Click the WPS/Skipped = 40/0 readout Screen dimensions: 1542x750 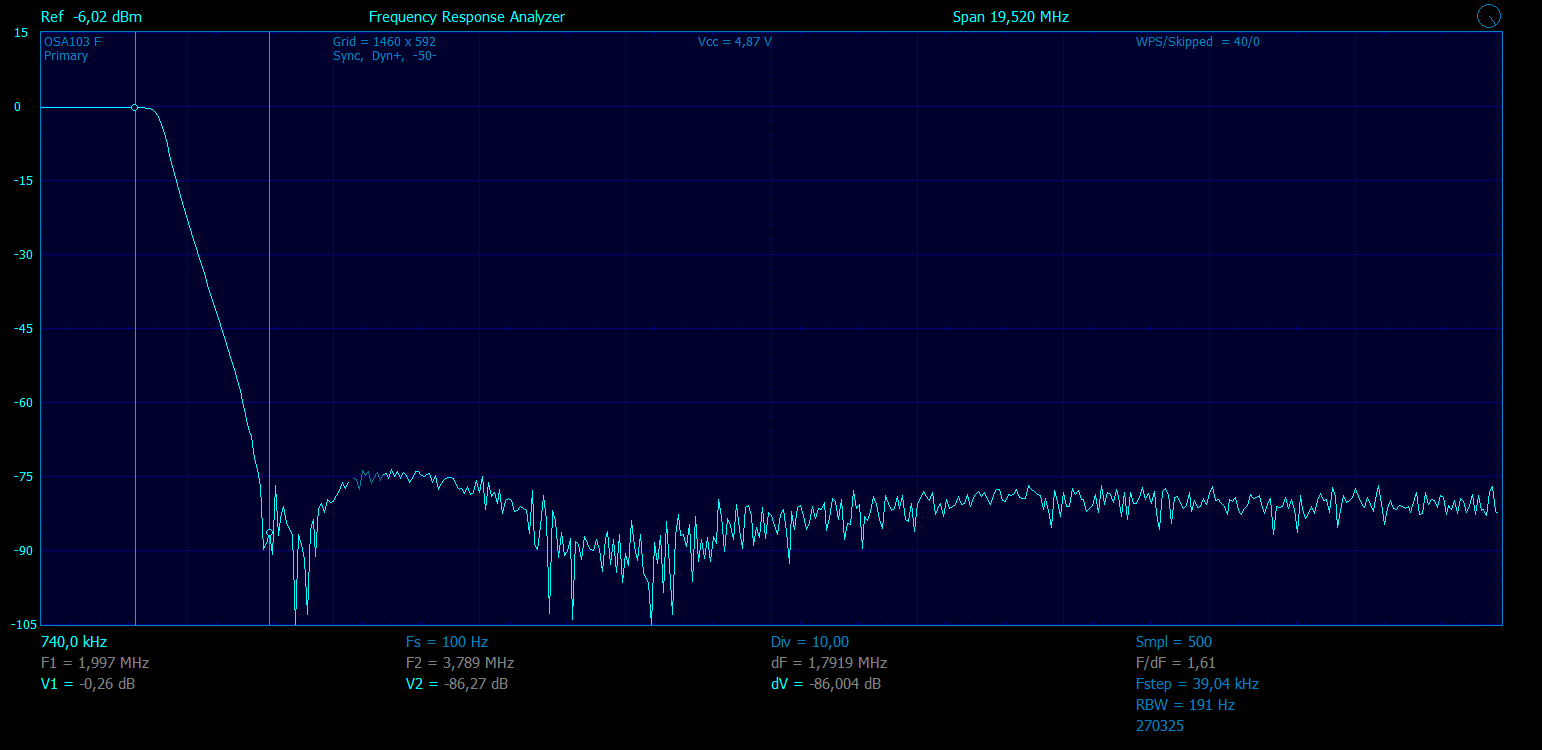click(x=1198, y=42)
